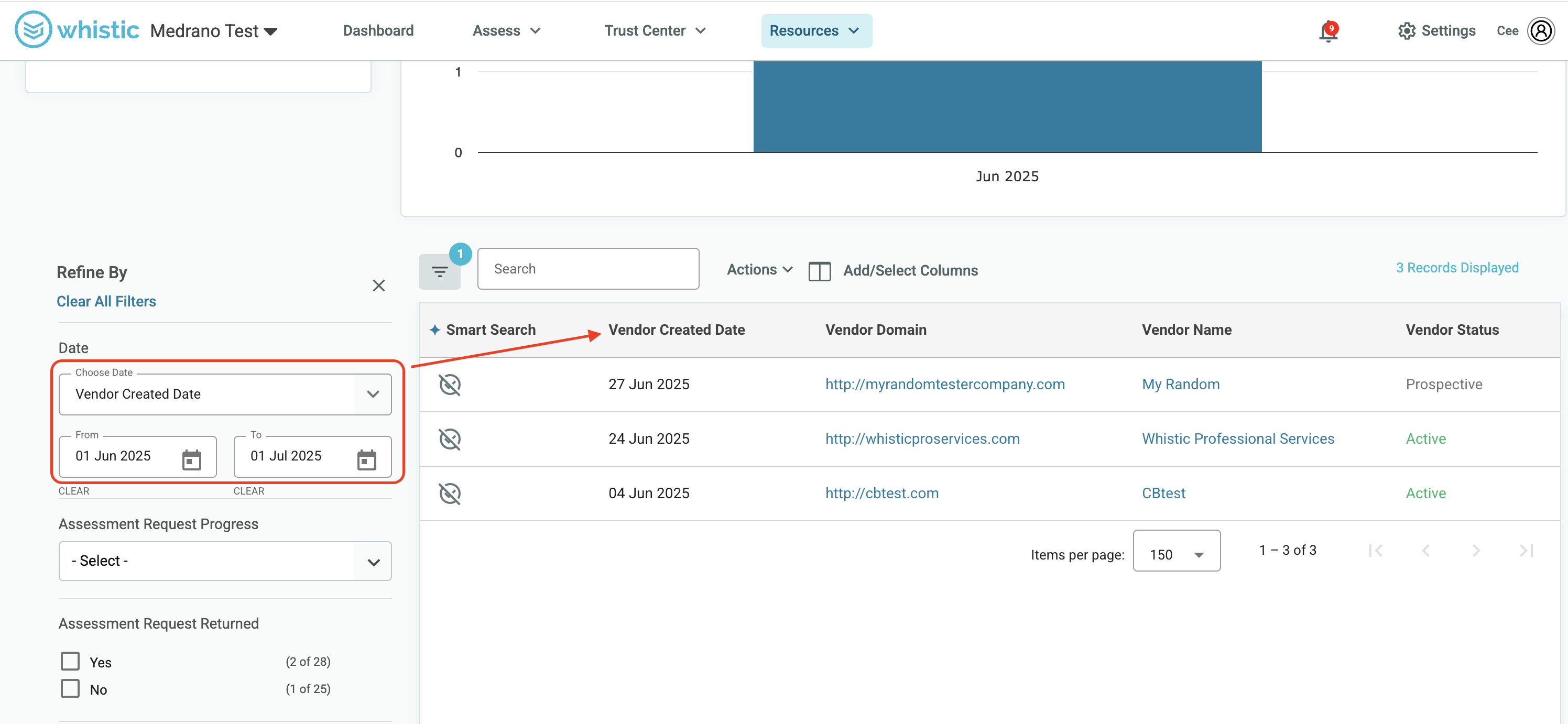Click Add/Select Columns label
Viewport: 1568px width, 724px height.
point(911,271)
